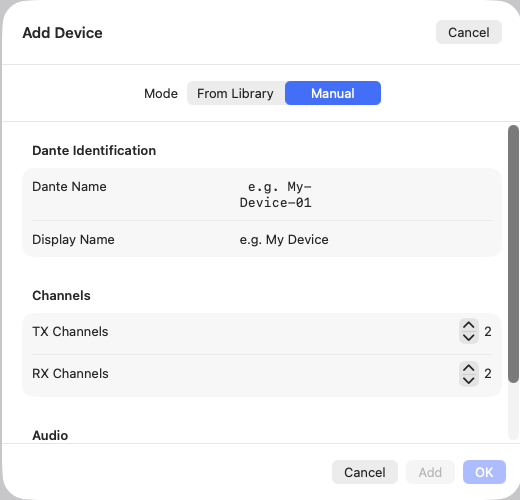The image size is (520, 500).
Task: Click the Mode label
Action: 161,93
